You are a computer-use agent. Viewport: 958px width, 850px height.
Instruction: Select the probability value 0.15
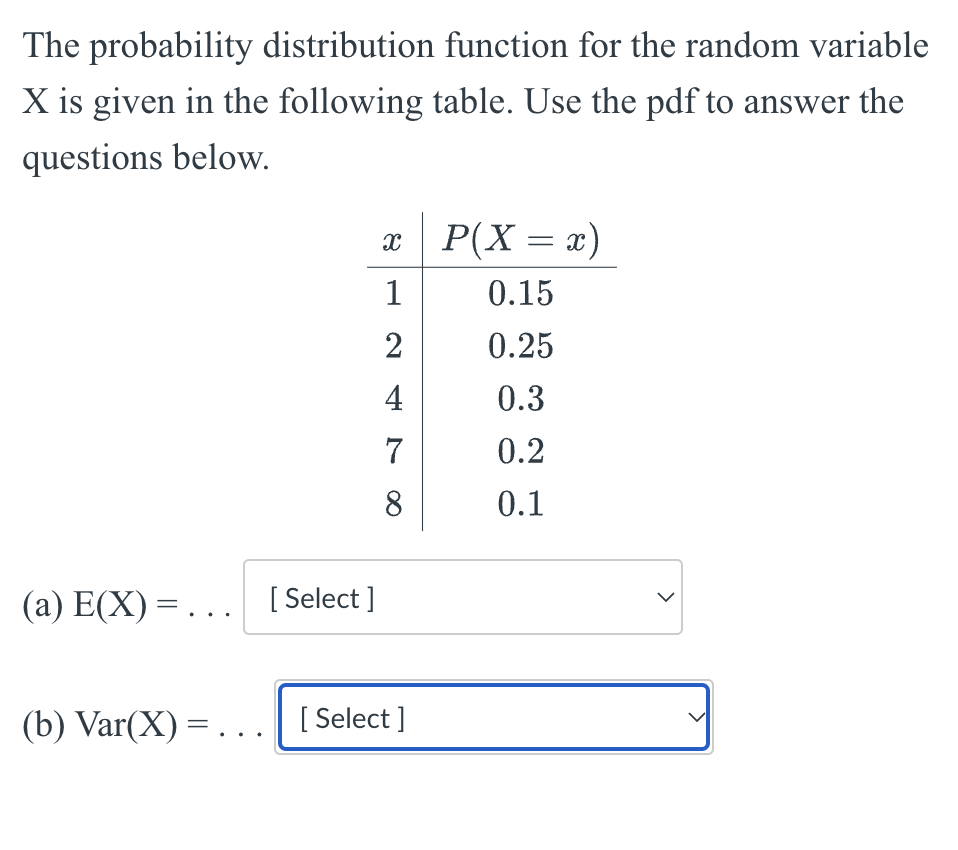[x=519, y=293]
